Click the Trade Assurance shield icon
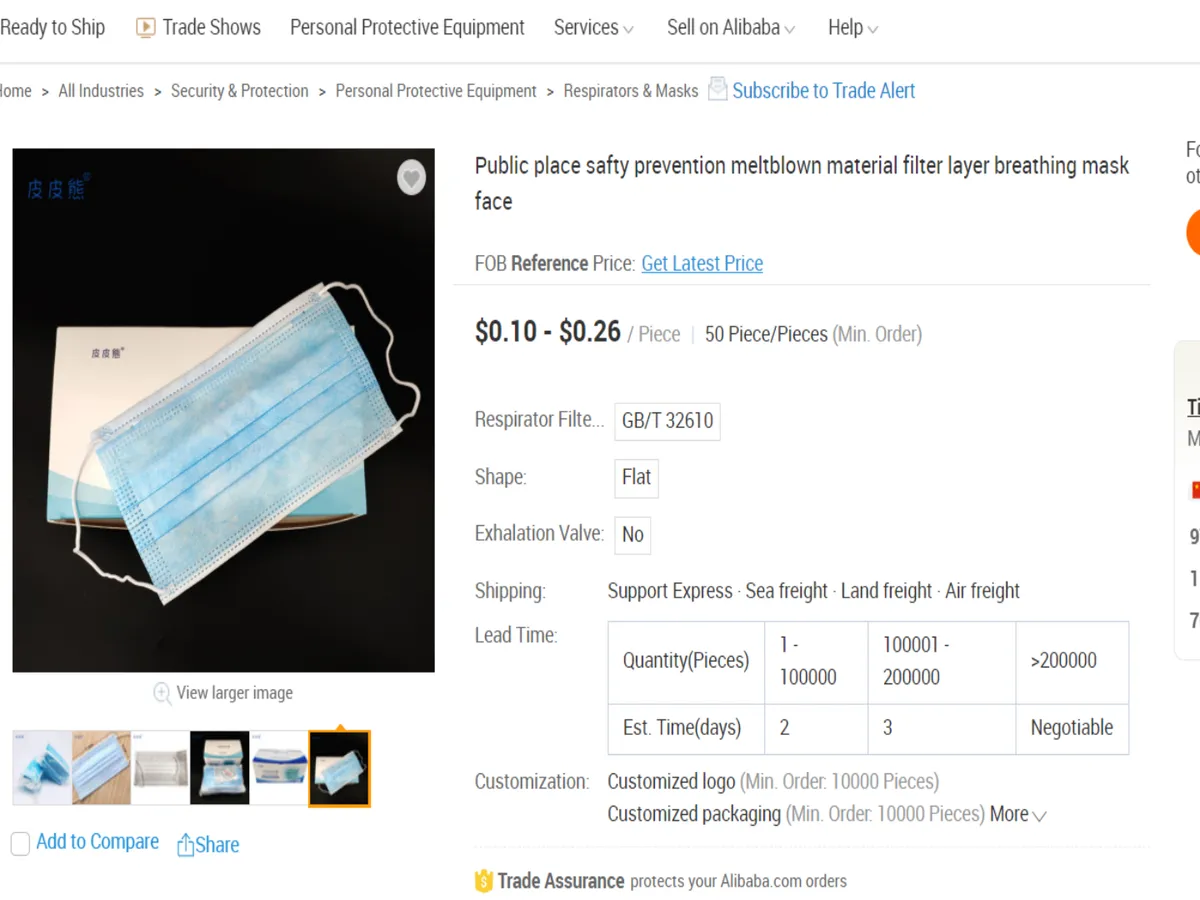Image resolution: width=1200 pixels, height=900 pixels. click(x=484, y=881)
